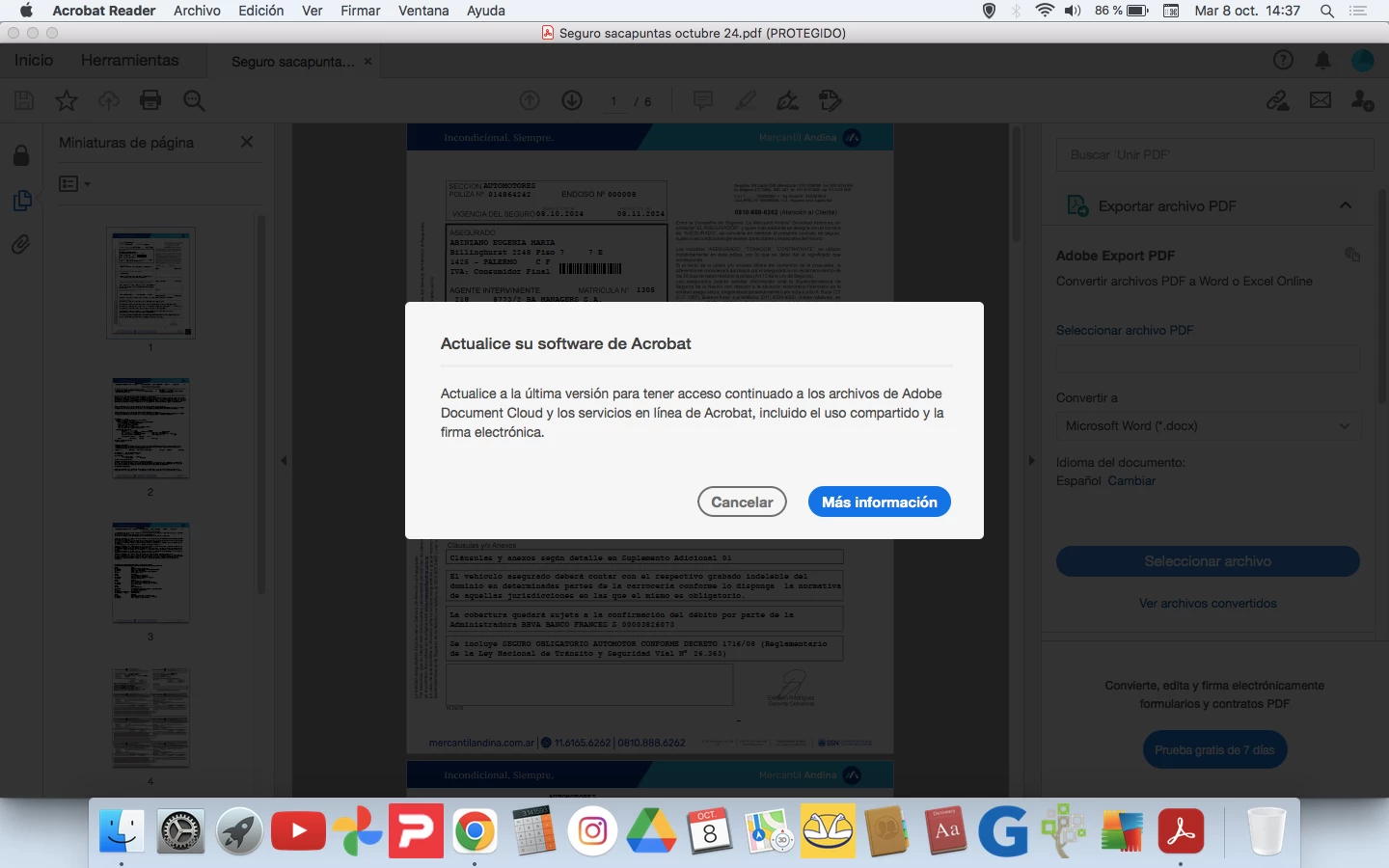This screenshot has height=868, width=1389.
Task: Click Acrobat Reader app menu
Action: coord(104,11)
